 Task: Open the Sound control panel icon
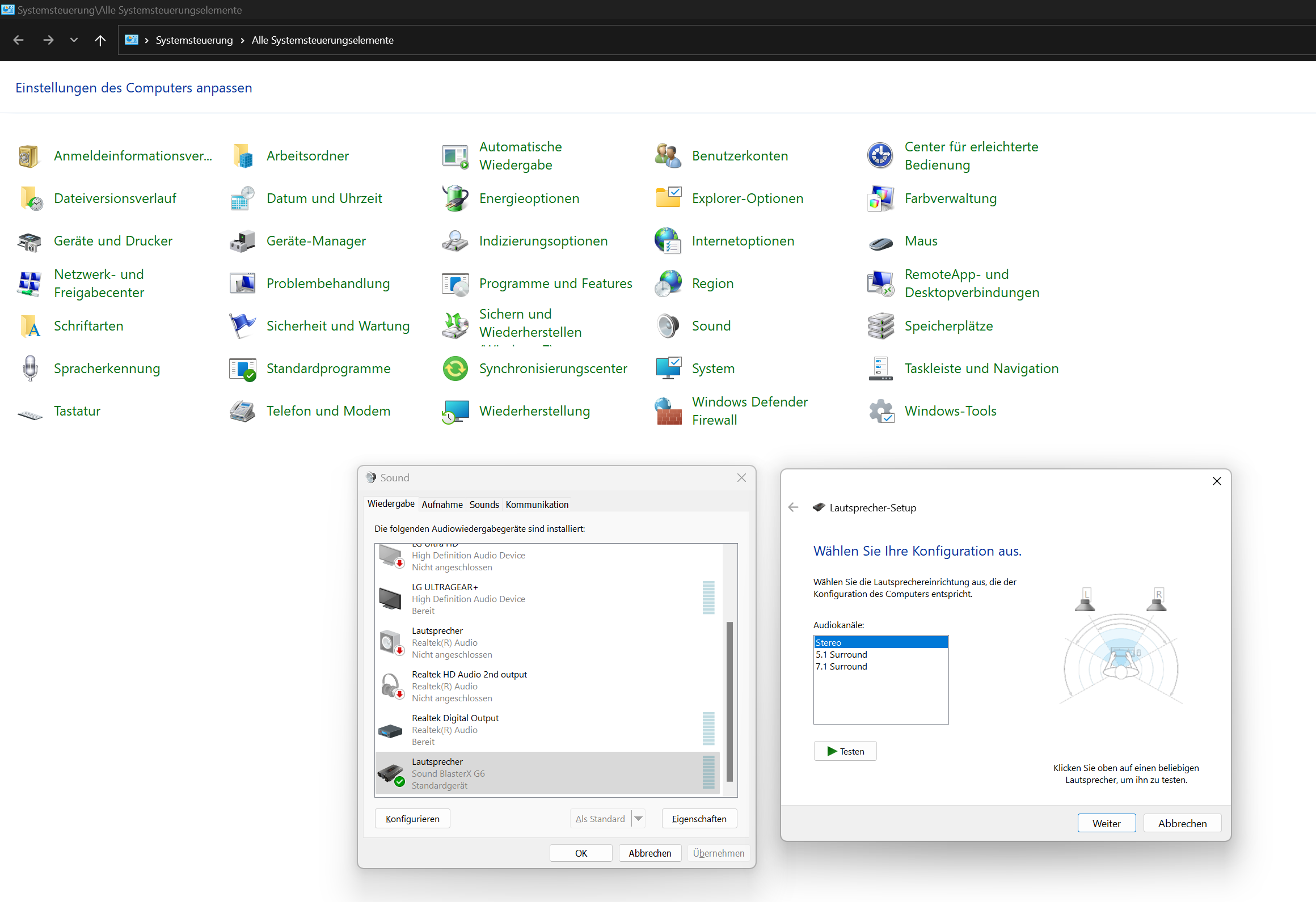pyautogui.click(x=668, y=326)
